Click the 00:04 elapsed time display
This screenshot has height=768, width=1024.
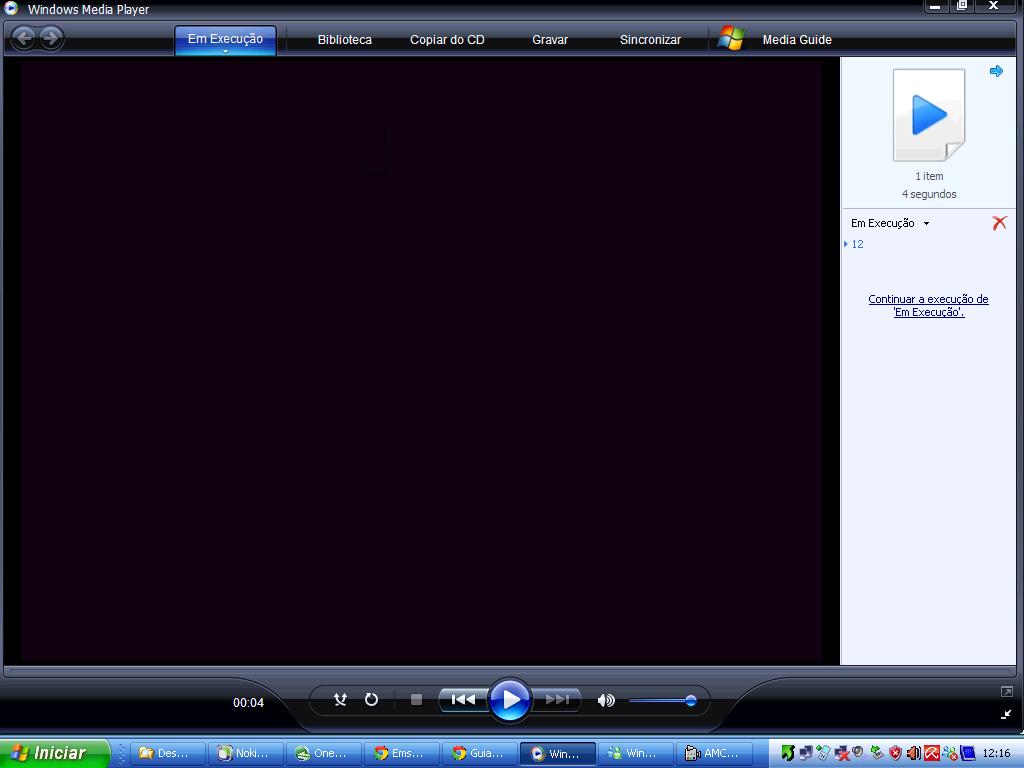tap(248, 703)
